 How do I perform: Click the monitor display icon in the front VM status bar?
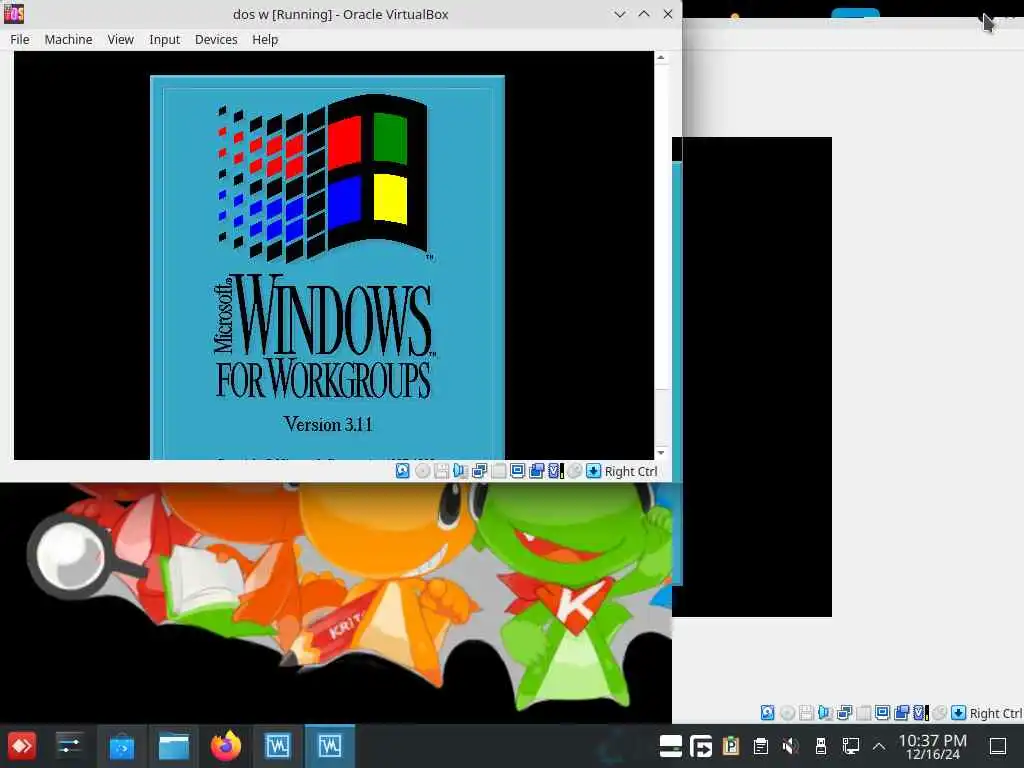[x=517, y=471]
